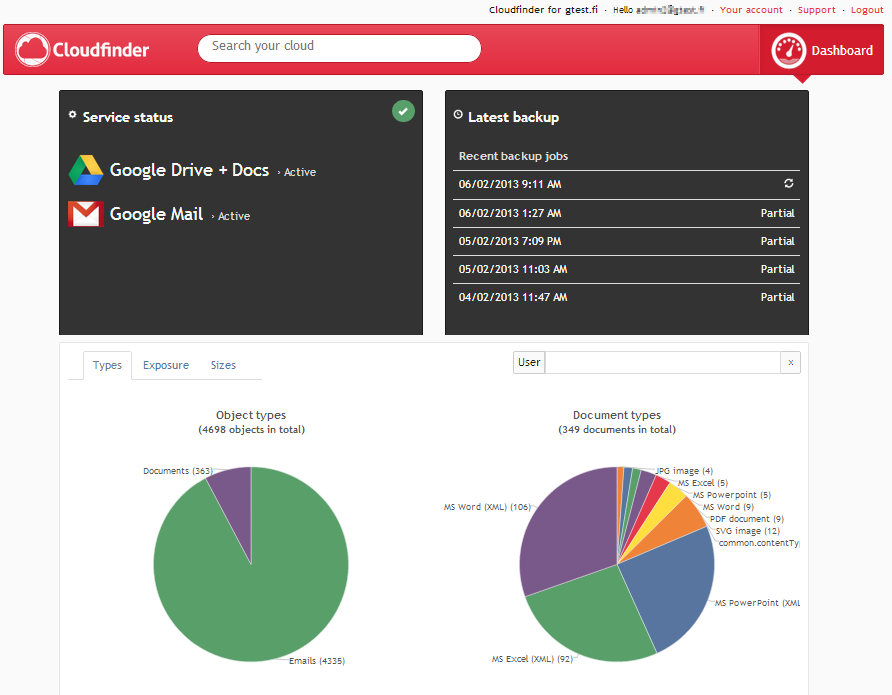Click the User filter text field

[x=662, y=363]
